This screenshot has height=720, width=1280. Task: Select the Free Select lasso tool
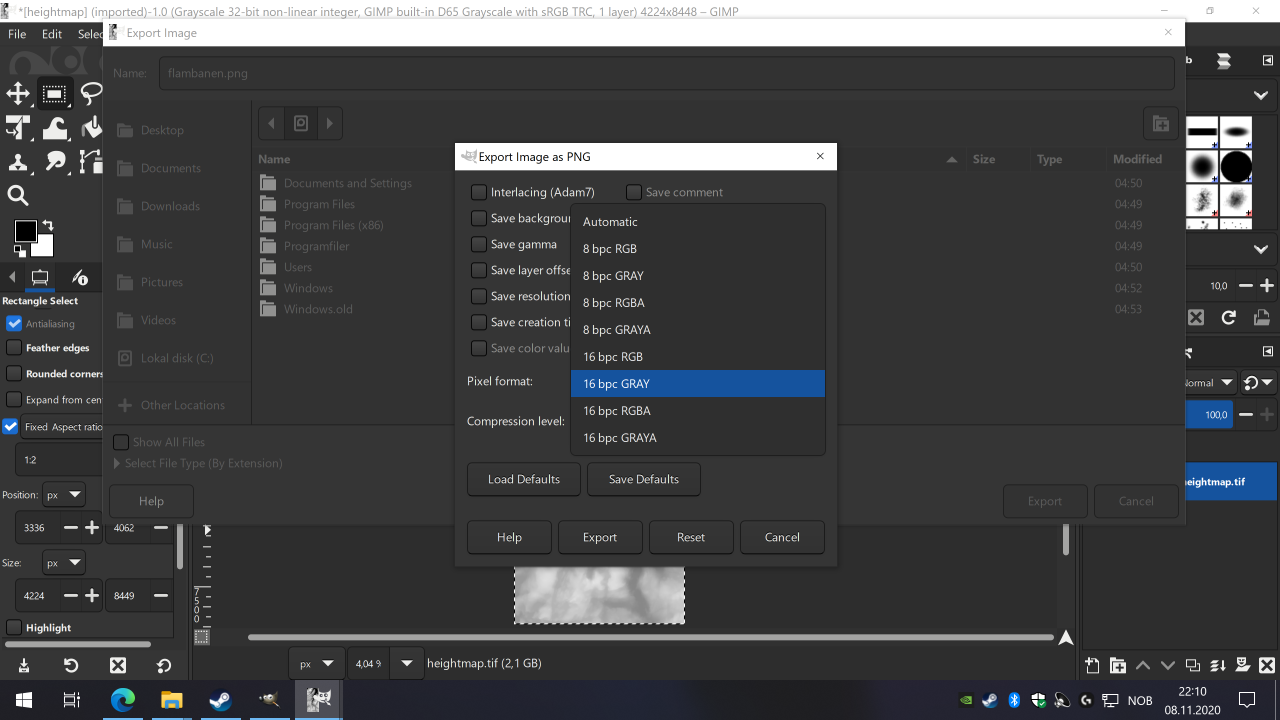click(91, 94)
